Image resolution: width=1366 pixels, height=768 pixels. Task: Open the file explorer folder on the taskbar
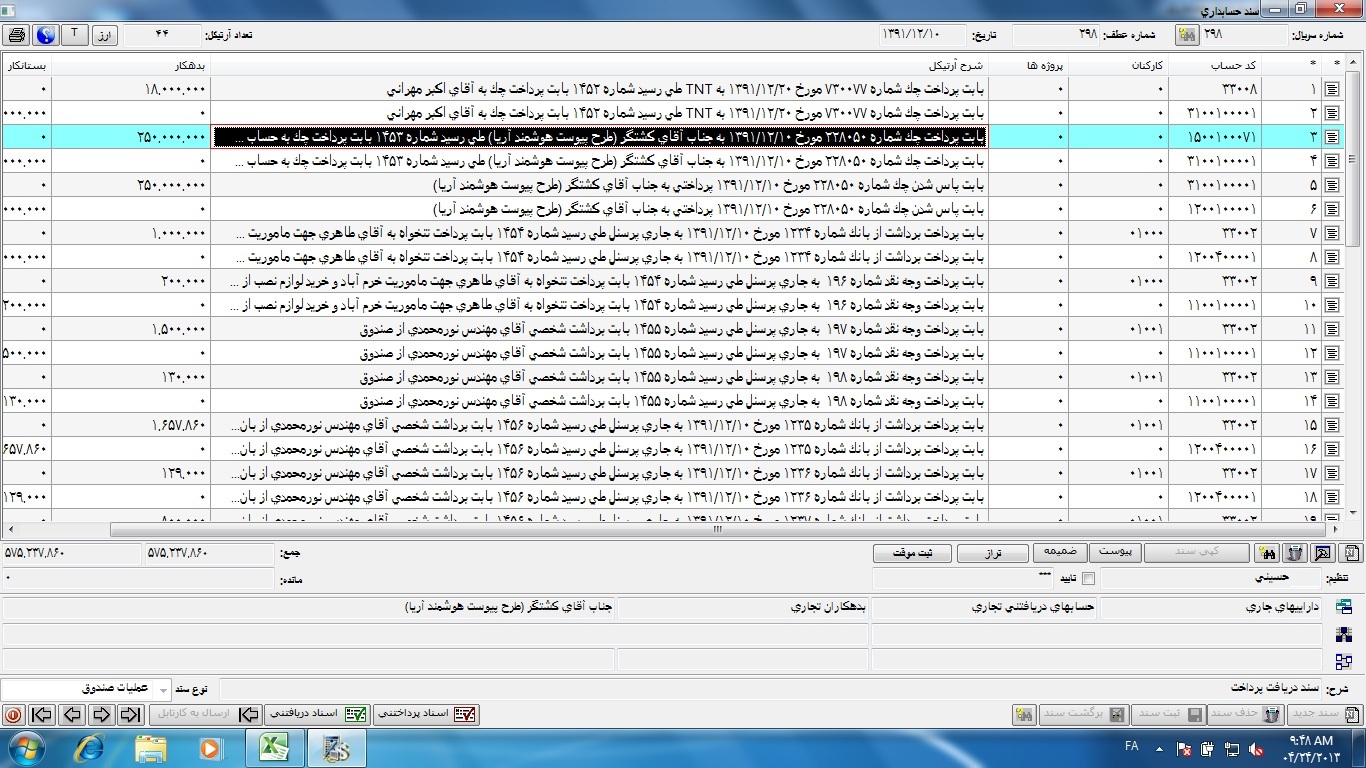click(x=151, y=747)
